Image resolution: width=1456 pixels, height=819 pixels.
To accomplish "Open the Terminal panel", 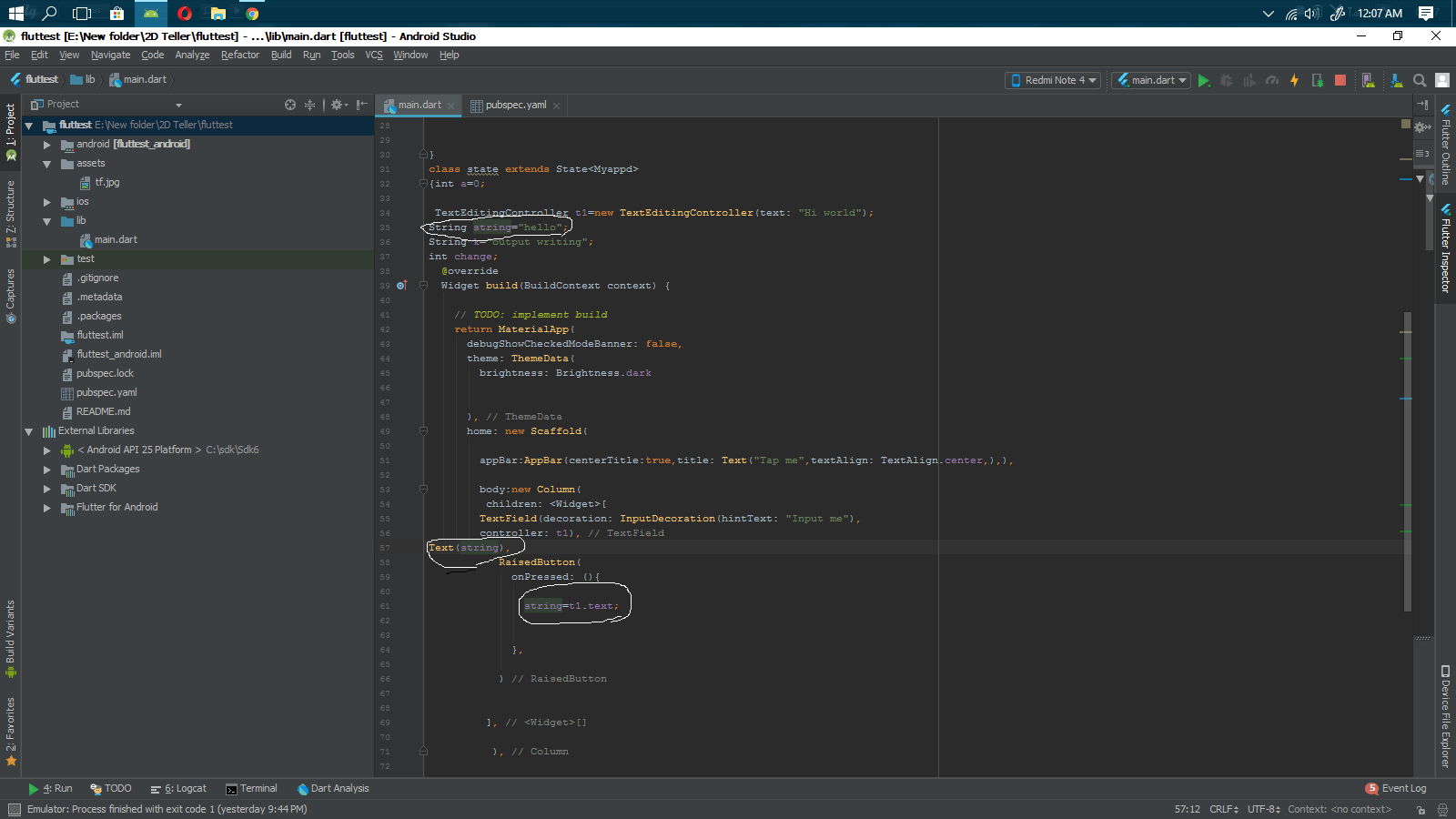I will coord(252,788).
